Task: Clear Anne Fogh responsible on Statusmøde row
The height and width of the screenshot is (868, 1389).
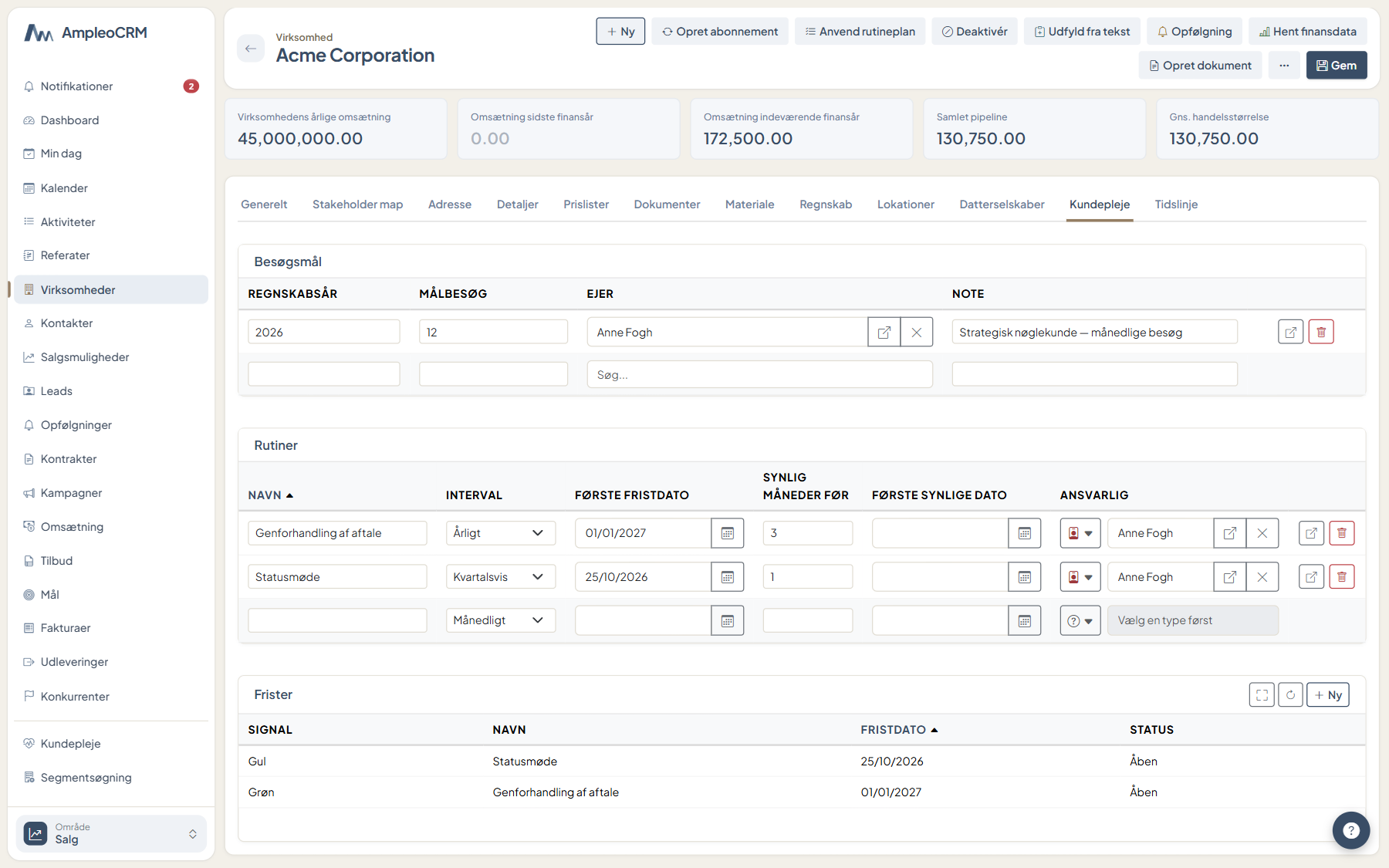Action: tap(1262, 577)
